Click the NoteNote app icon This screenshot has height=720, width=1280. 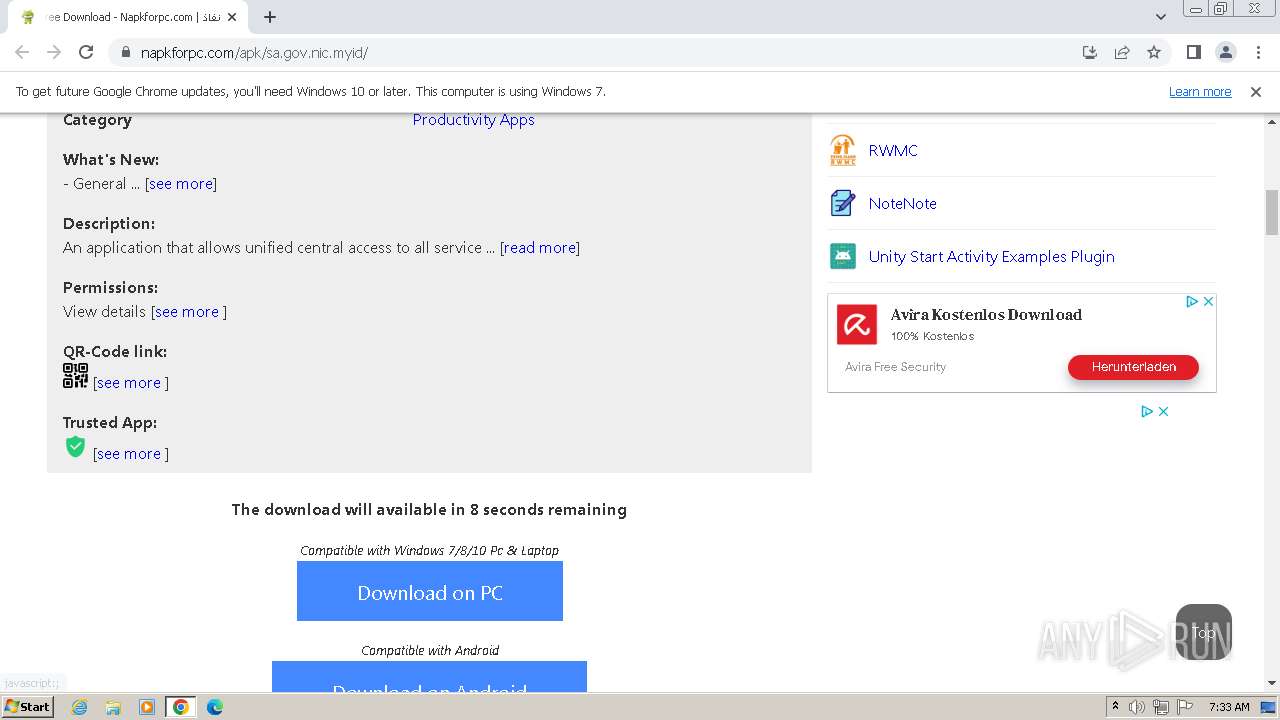tap(843, 204)
